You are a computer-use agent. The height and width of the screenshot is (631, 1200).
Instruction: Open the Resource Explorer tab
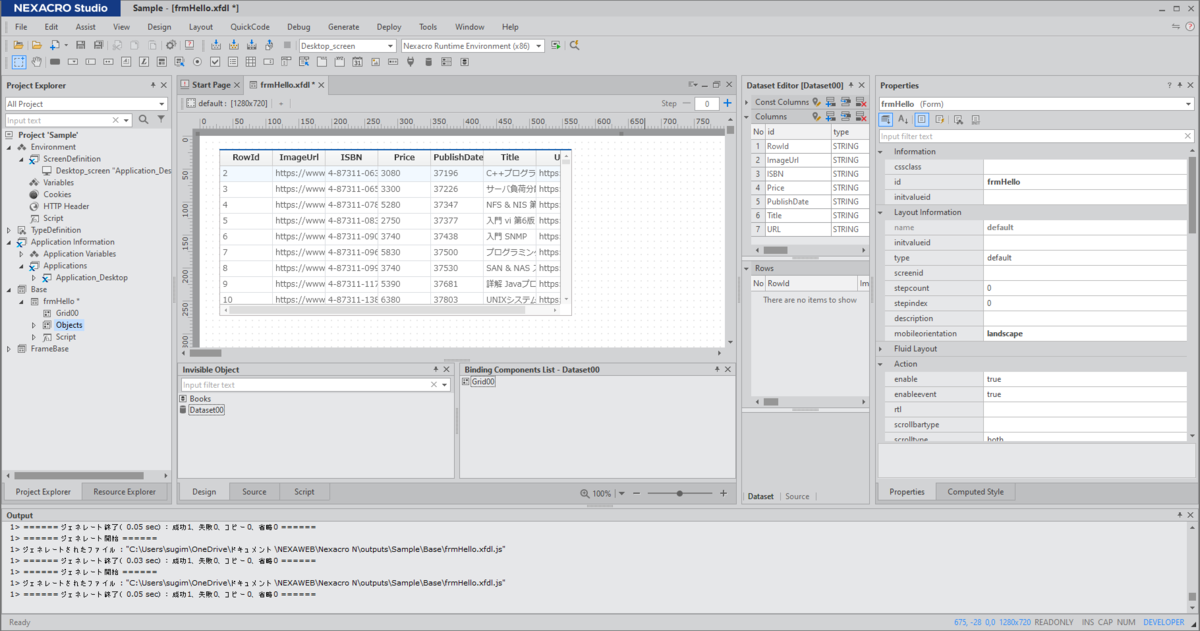(124, 492)
